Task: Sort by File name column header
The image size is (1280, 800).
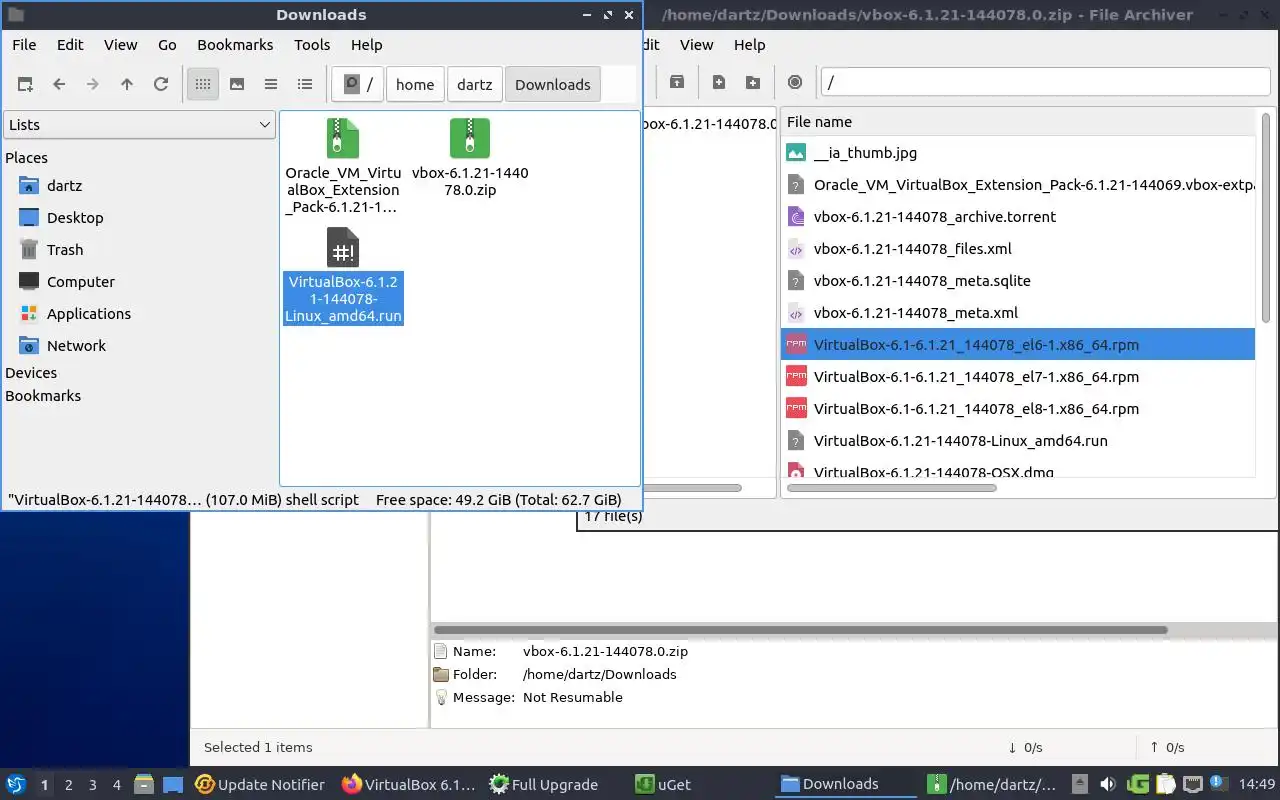Action: pos(1017,121)
